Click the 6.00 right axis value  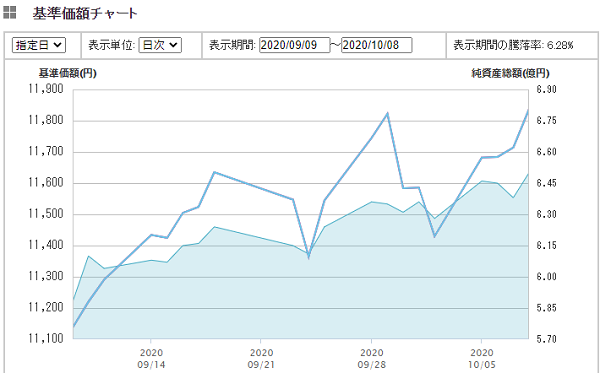(546, 277)
